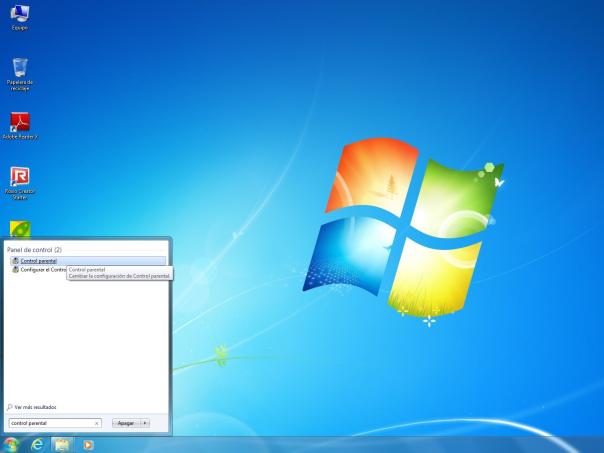Click the green desktop icon above the Start menu
Image resolution: width=604 pixels, height=453 pixels.
coord(19,228)
